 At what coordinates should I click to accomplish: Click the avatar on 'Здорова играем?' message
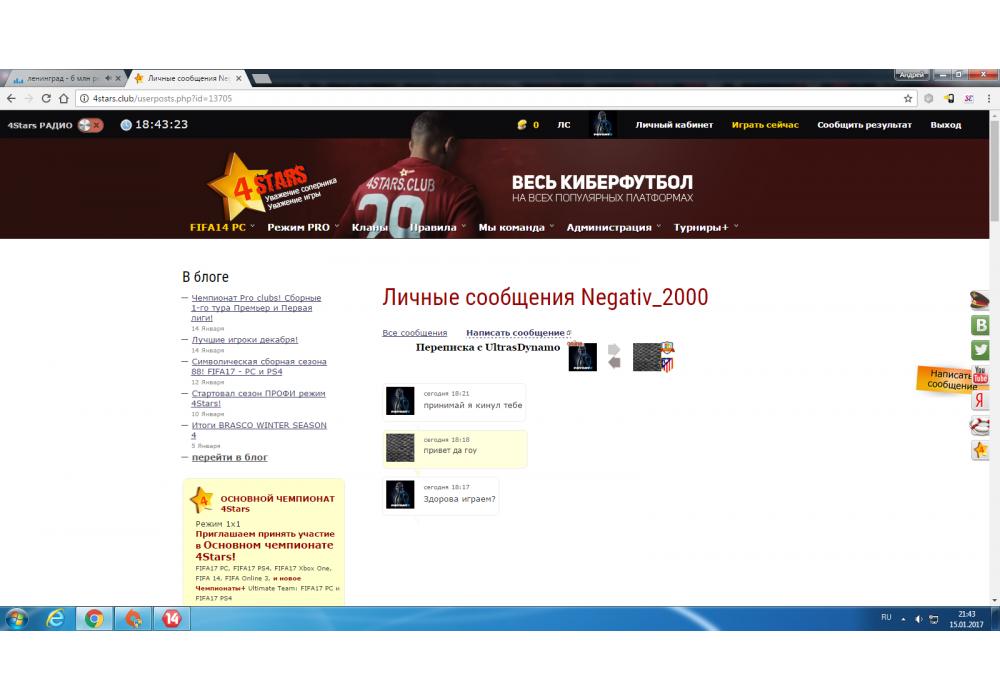click(x=400, y=495)
